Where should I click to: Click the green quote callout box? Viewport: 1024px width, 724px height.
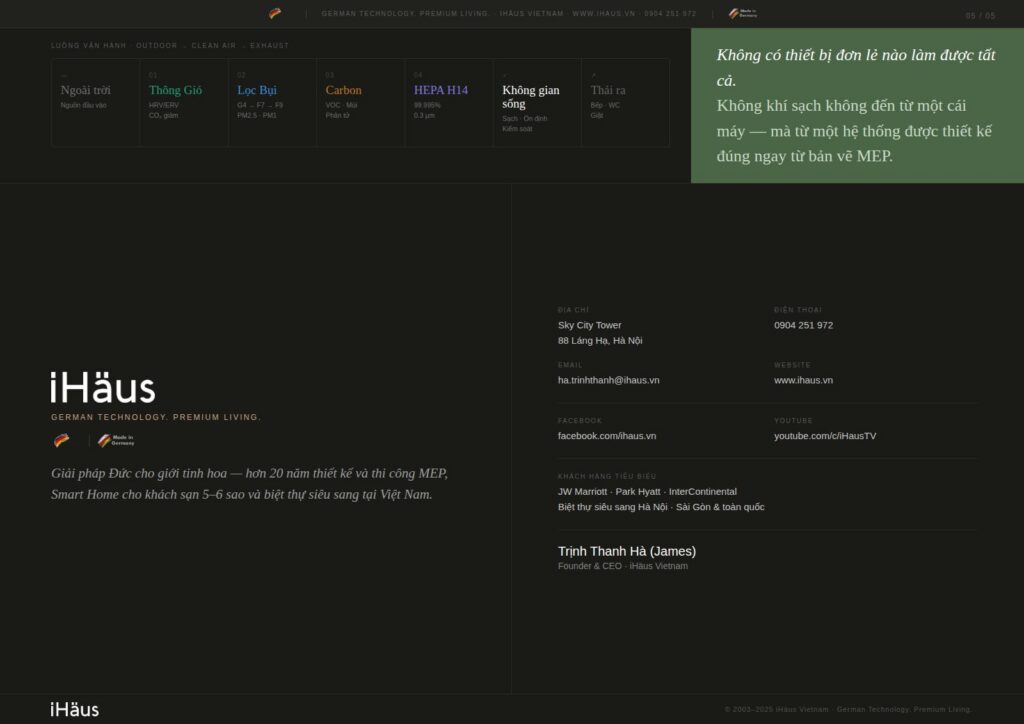point(857,105)
